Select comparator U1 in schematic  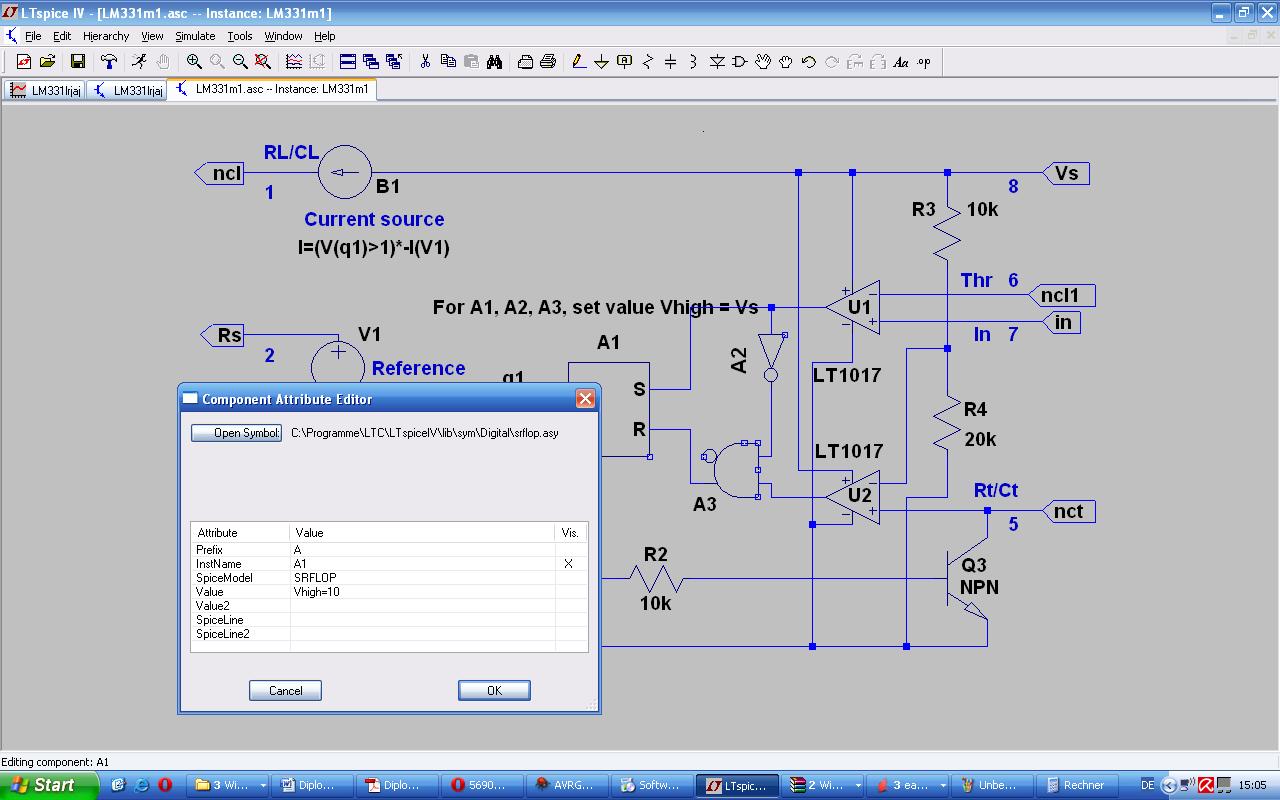(x=855, y=308)
